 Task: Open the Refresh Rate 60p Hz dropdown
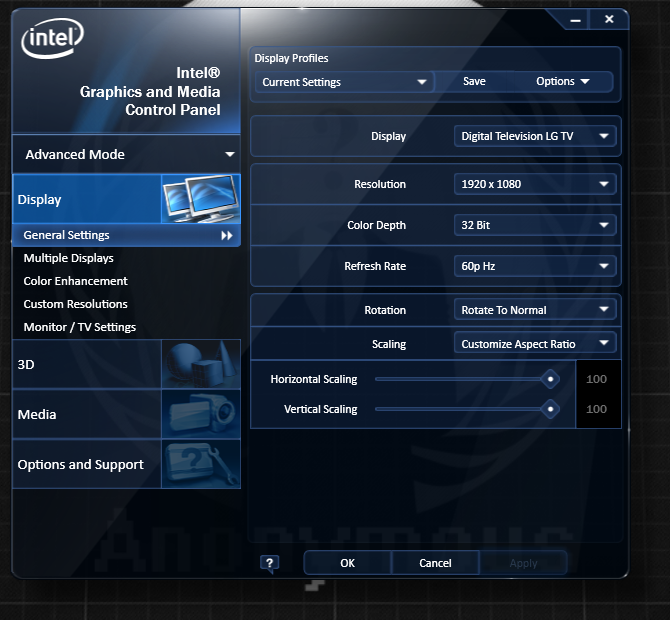coord(535,266)
